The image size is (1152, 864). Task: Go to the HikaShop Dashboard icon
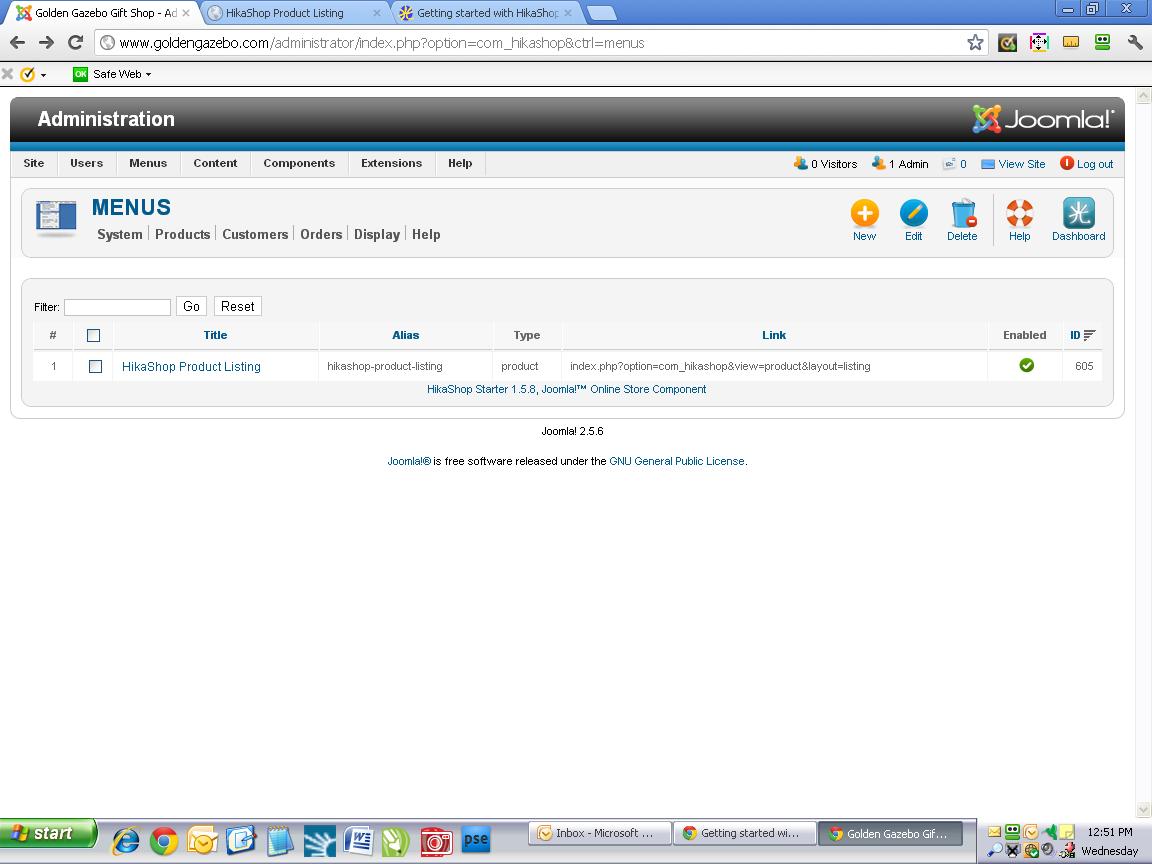coord(1079,213)
